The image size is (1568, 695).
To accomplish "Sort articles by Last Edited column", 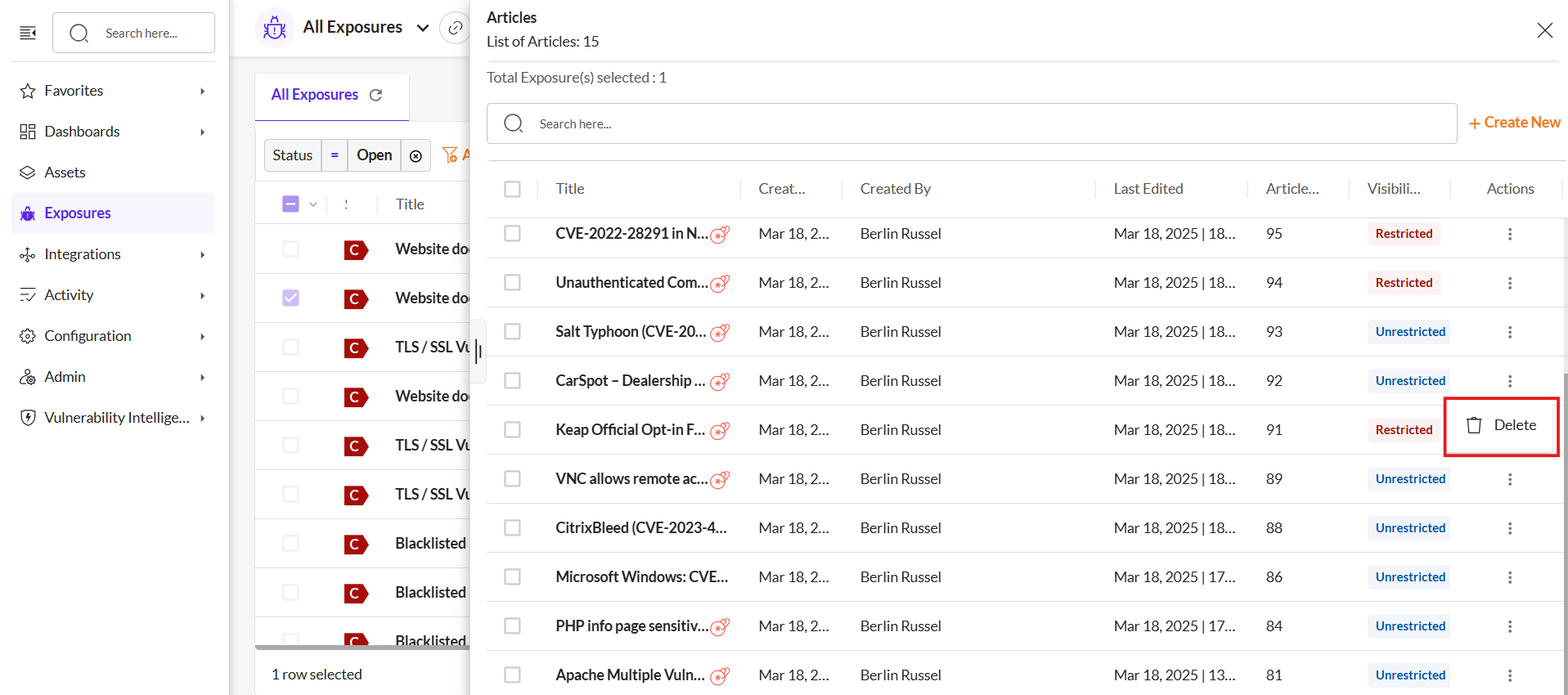I will pos(1148,189).
